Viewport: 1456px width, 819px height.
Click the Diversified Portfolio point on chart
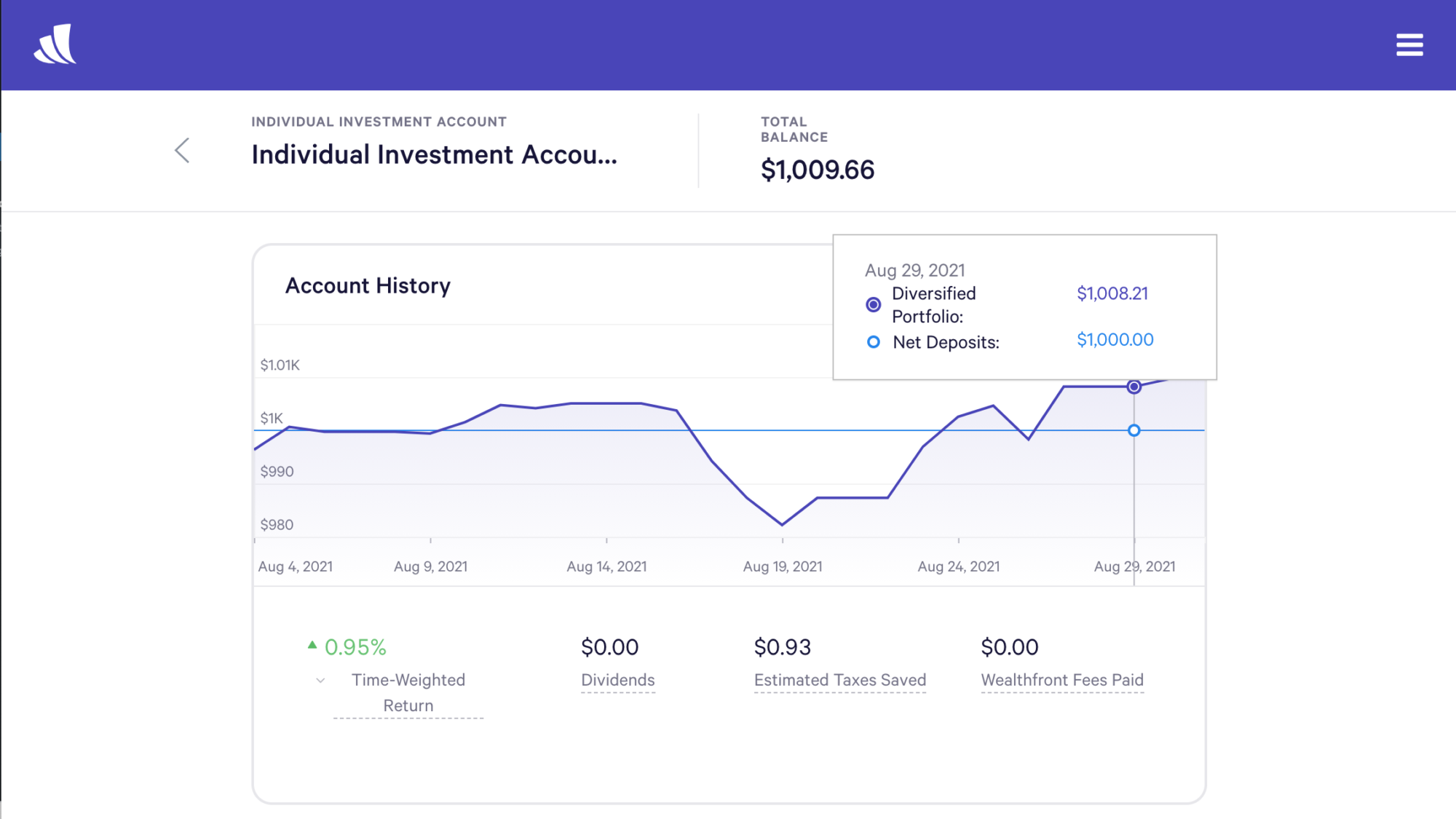[x=1133, y=387]
